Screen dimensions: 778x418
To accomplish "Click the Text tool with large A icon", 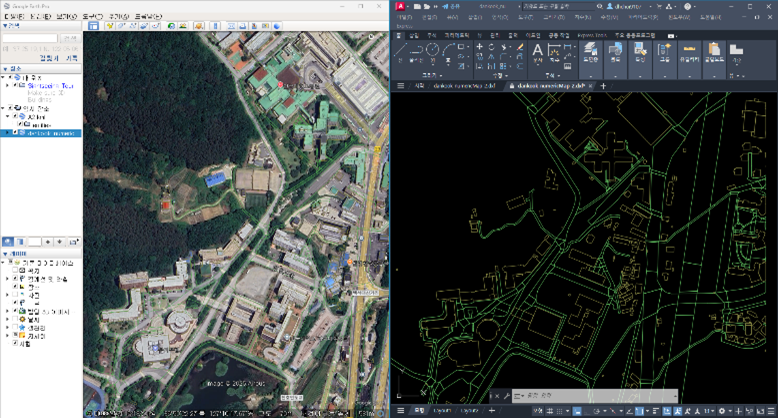I will 537,51.
